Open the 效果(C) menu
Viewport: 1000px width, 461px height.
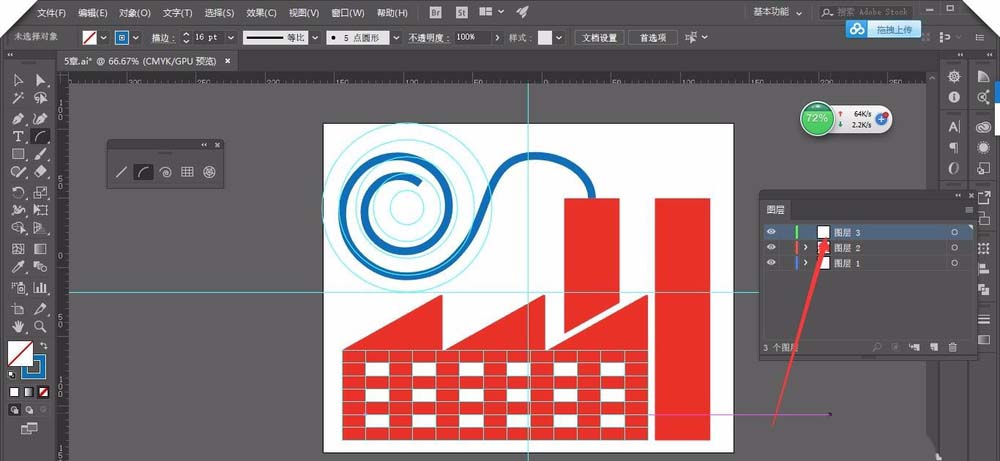pyautogui.click(x=261, y=13)
